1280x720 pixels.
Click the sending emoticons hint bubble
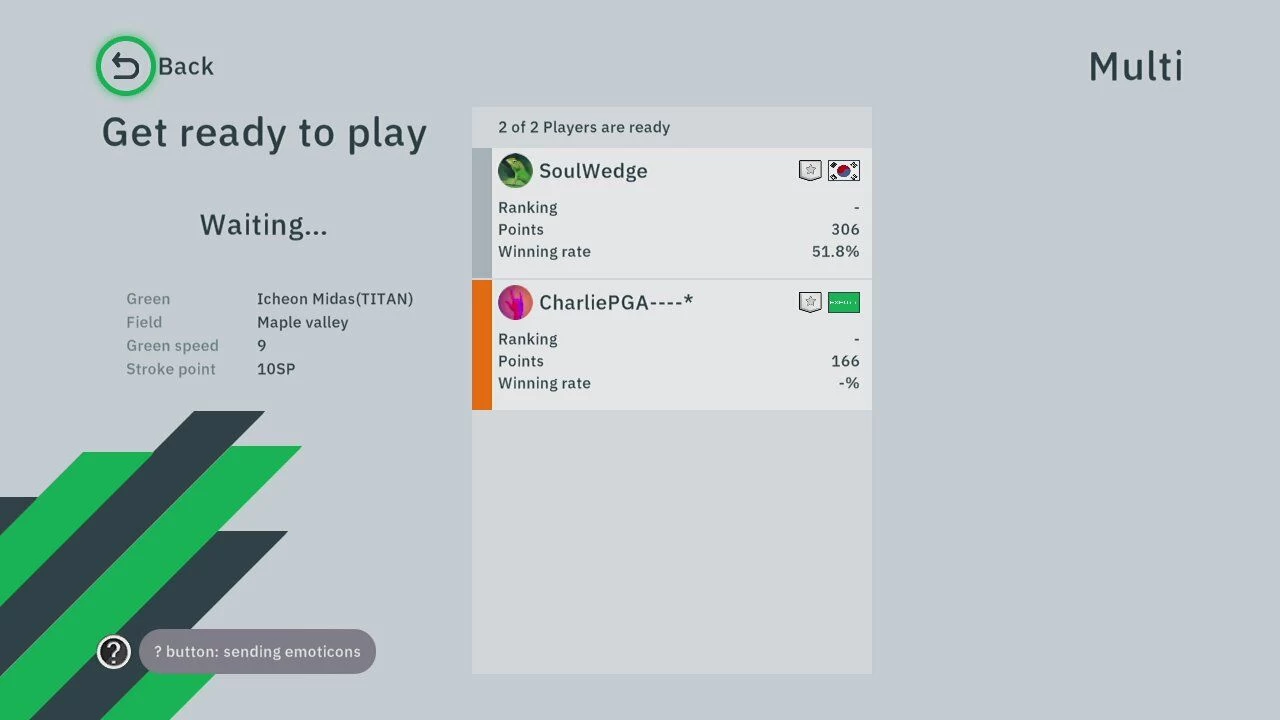coord(257,652)
